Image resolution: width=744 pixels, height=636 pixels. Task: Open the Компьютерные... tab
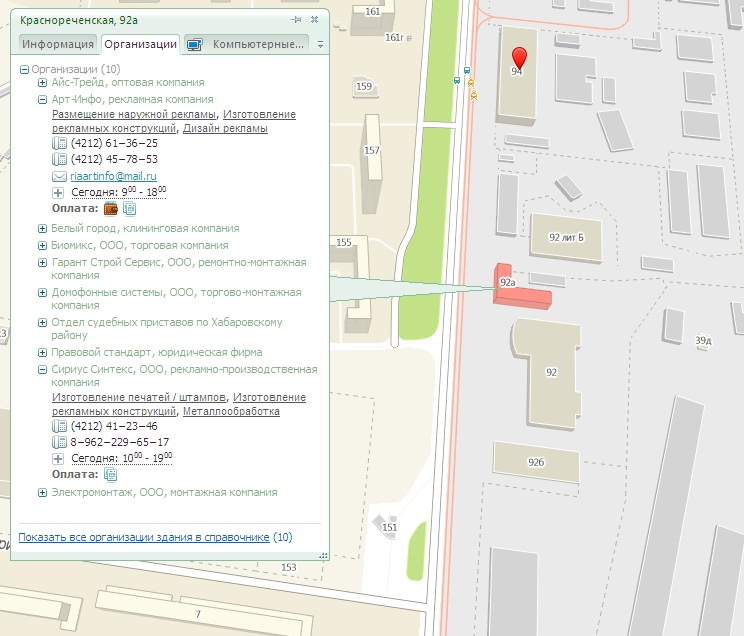(248, 44)
